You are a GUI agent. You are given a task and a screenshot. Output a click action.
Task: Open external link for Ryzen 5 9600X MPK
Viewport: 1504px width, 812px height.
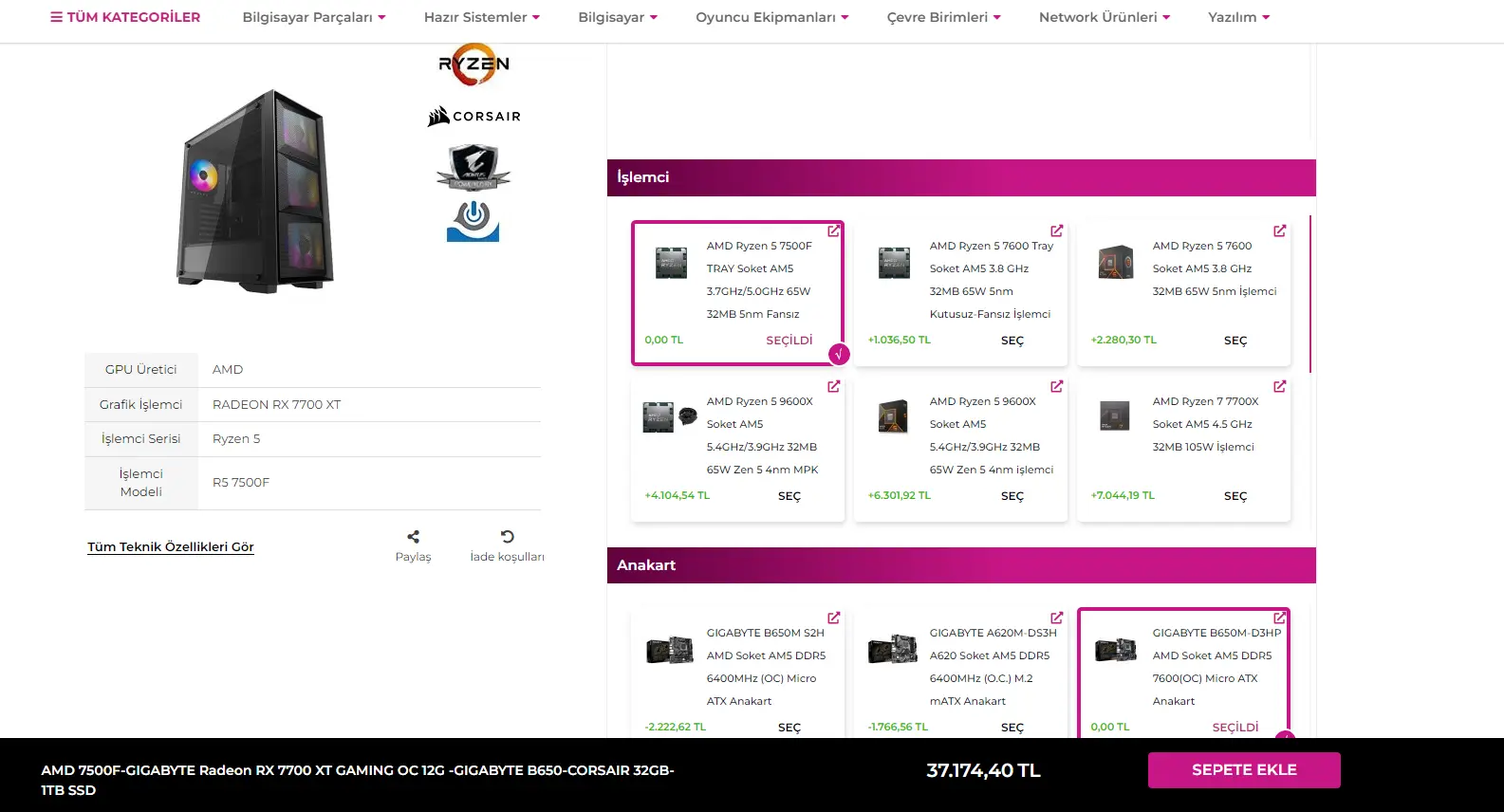(833, 386)
